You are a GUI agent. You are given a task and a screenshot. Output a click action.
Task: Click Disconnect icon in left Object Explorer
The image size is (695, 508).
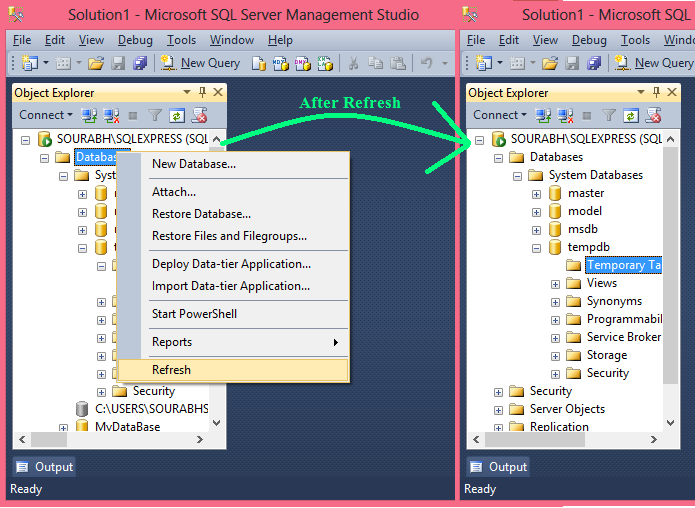click(x=111, y=116)
